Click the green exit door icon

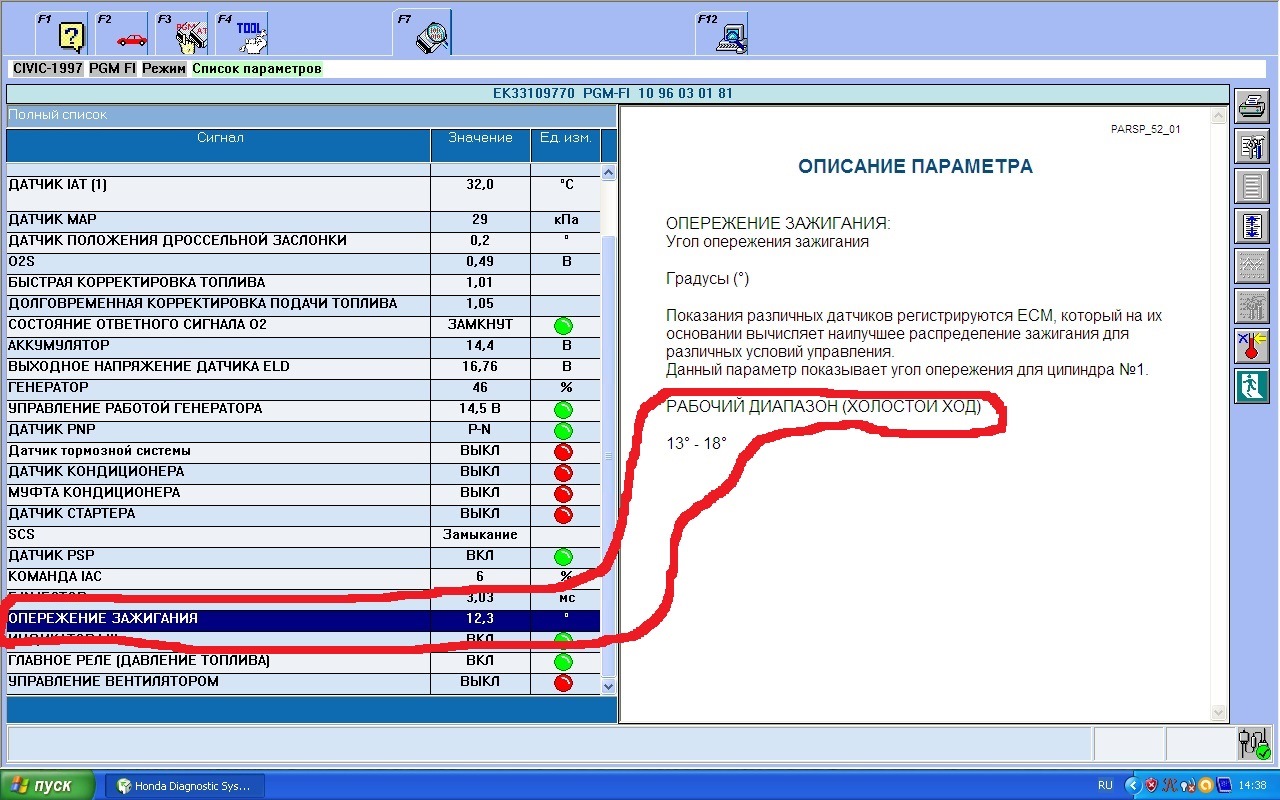(x=1252, y=385)
